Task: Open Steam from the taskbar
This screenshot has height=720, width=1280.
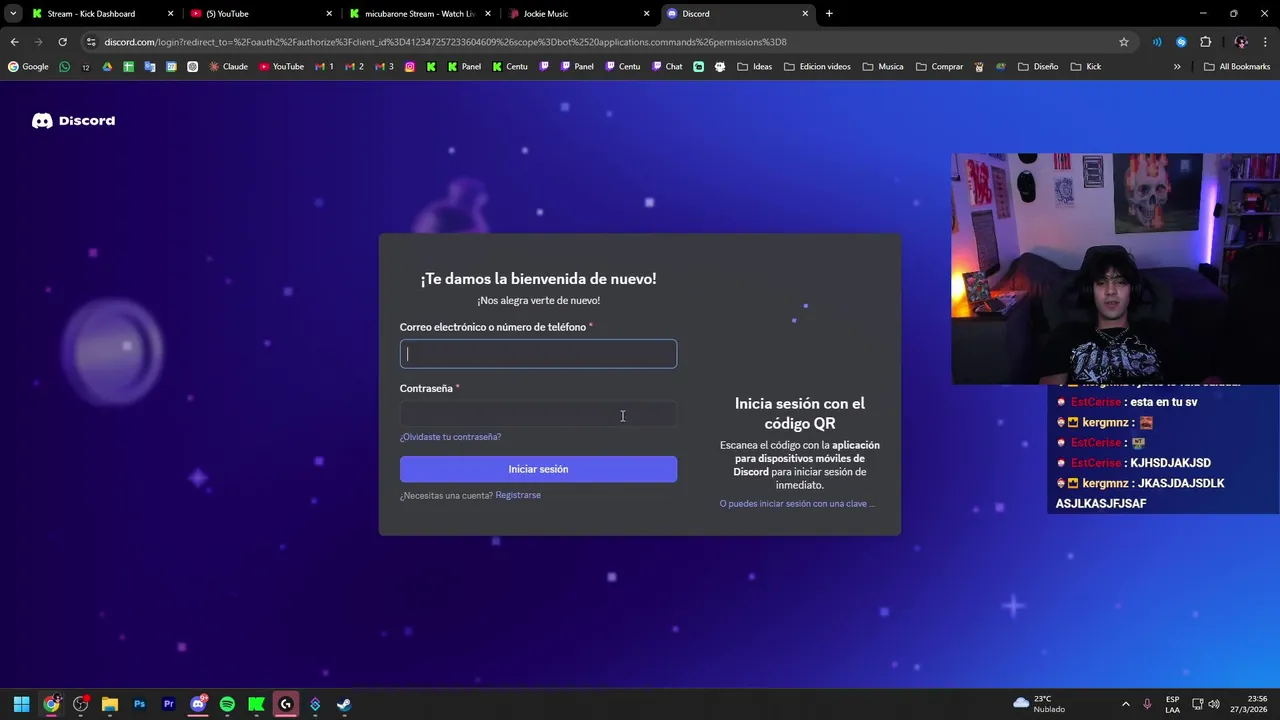Action: (x=344, y=704)
